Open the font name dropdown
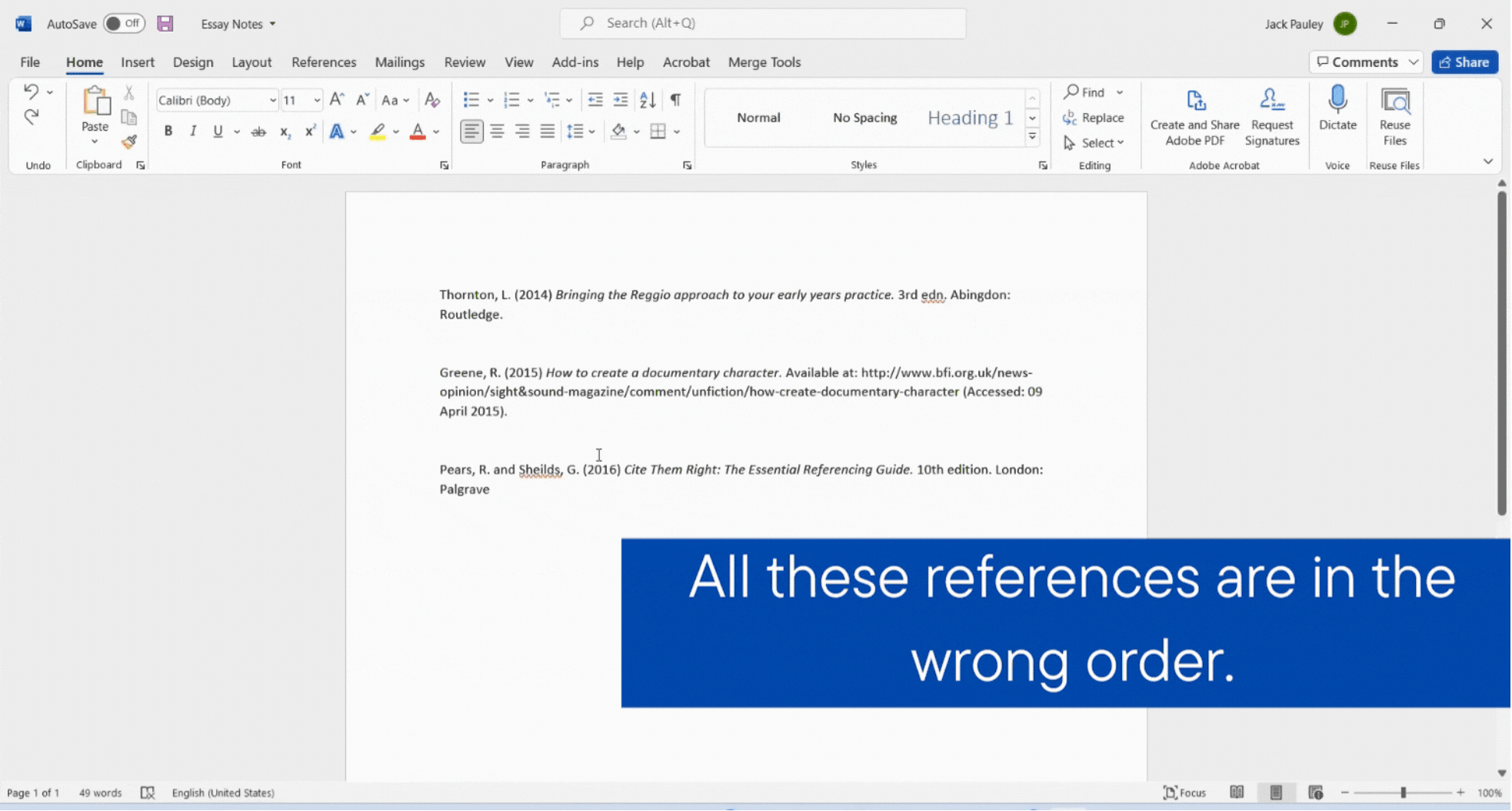This screenshot has height=811, width=1512. click(272, 100)
